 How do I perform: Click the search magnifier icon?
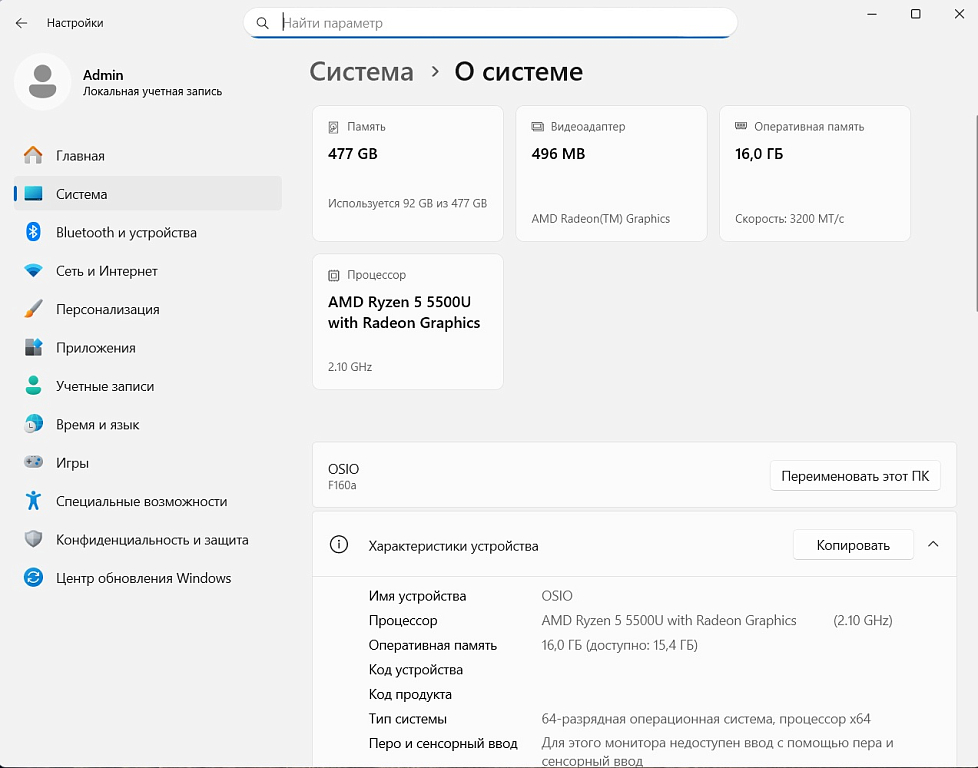click(x=263, y=23)
